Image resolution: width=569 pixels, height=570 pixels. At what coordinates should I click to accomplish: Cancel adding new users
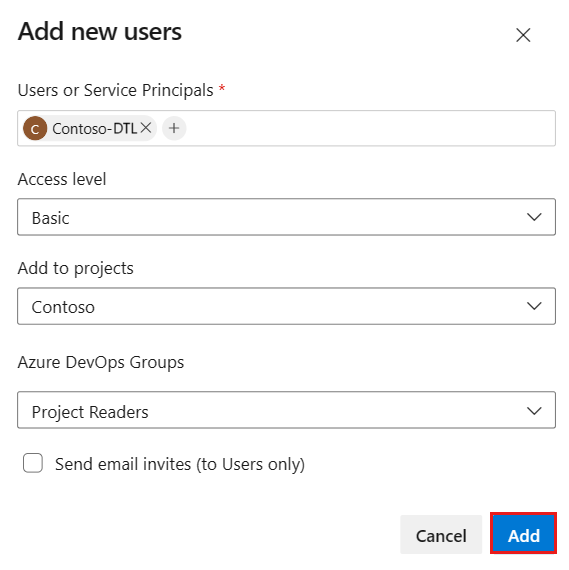(441, 535)
